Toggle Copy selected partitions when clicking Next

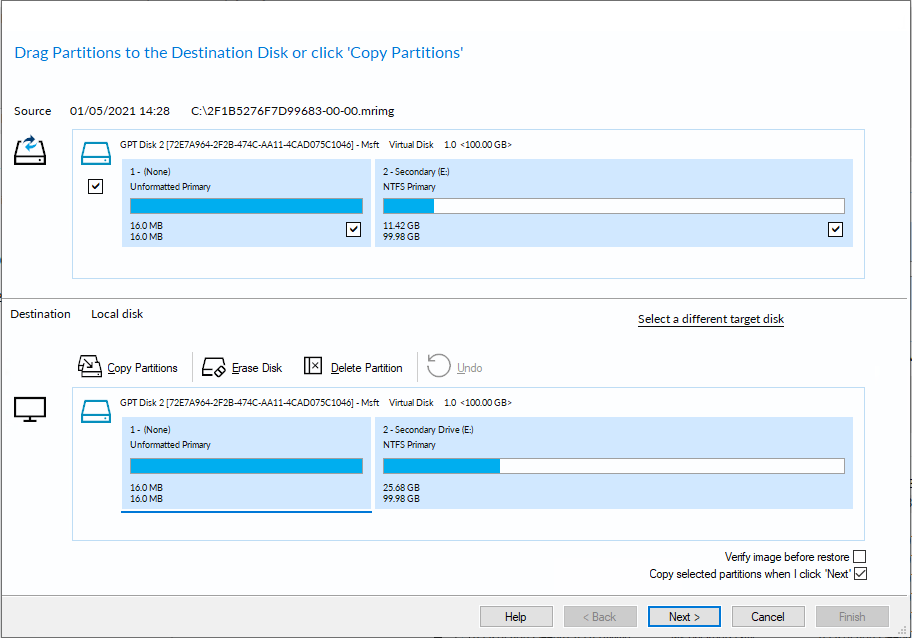click(x=859, y=574)
